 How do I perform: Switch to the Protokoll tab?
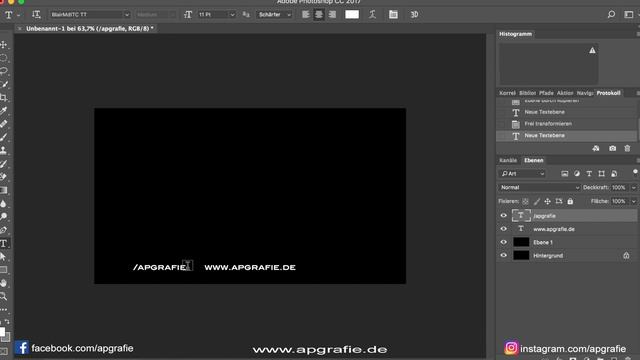coord(609,93)
